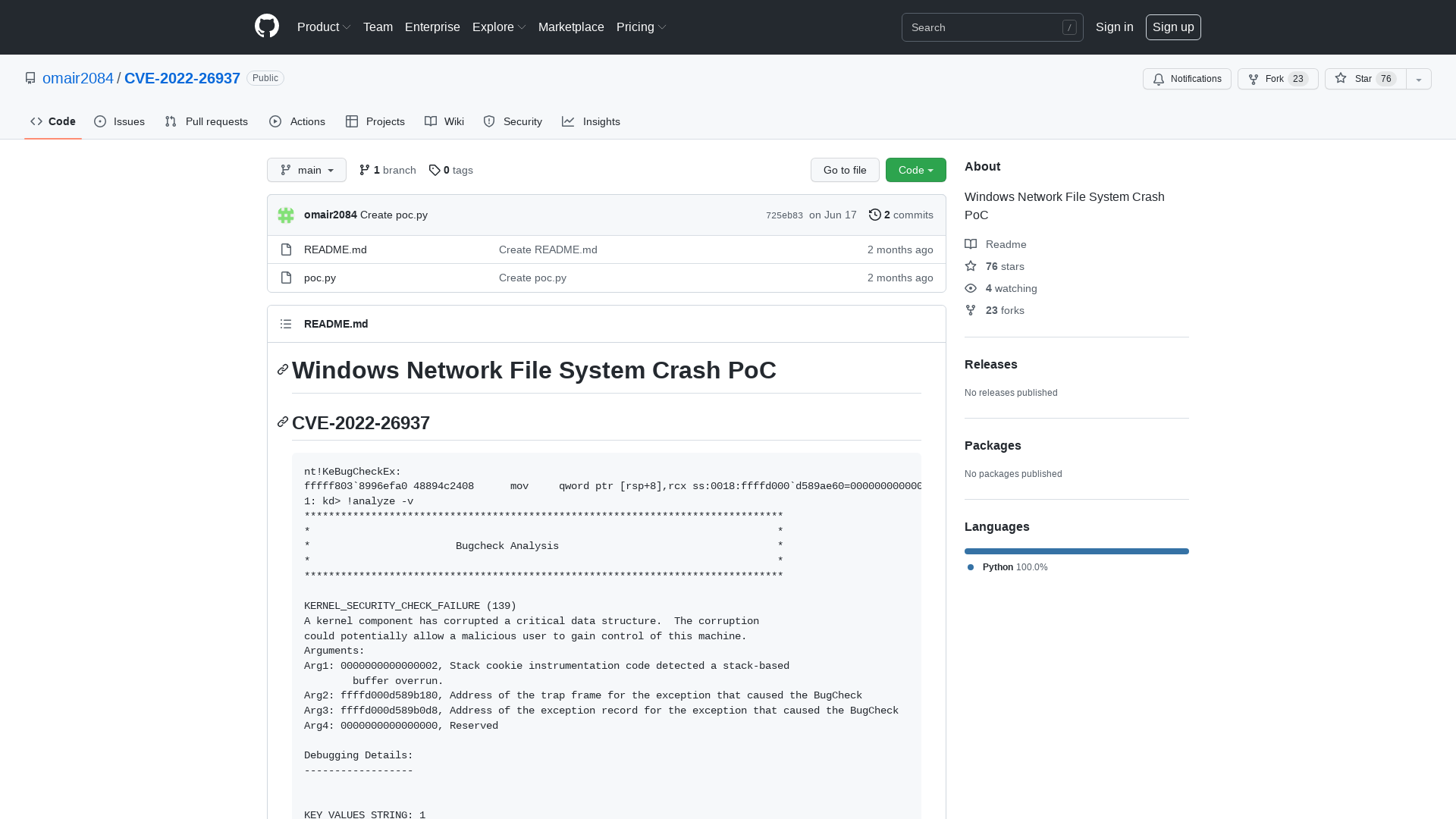
Task: Switch to the Pull requests tab
Action: tap(206, 121)
